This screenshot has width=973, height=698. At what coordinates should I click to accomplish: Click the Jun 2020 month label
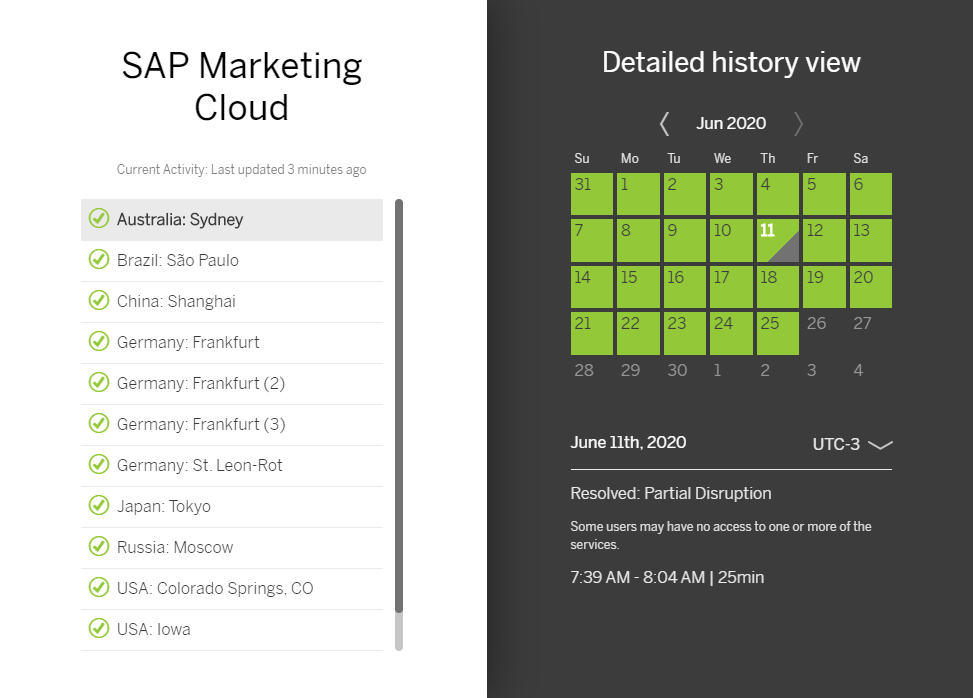pyautogui.click(x=731, y=123)
